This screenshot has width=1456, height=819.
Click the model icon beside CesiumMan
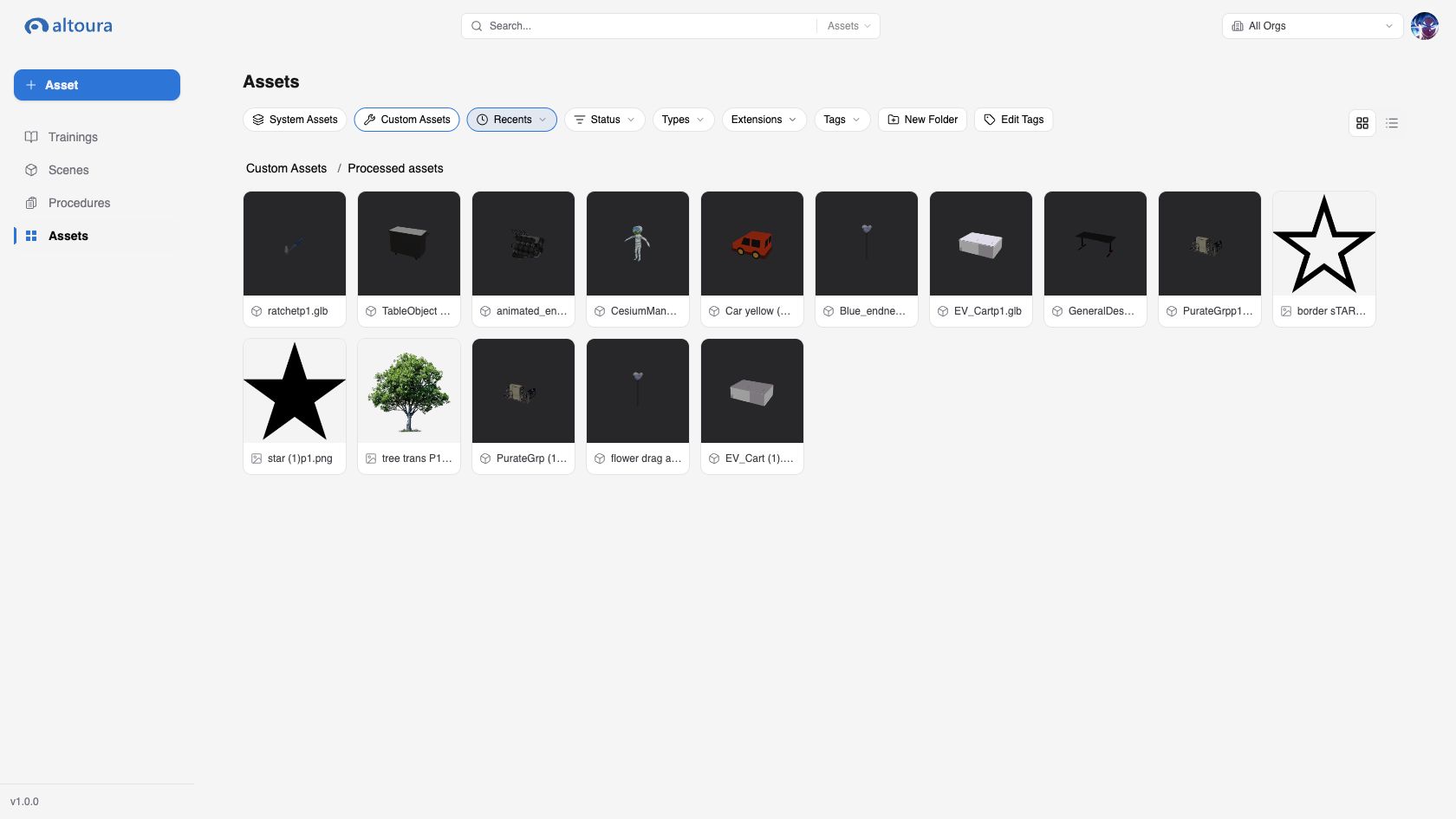pos(600,311)
